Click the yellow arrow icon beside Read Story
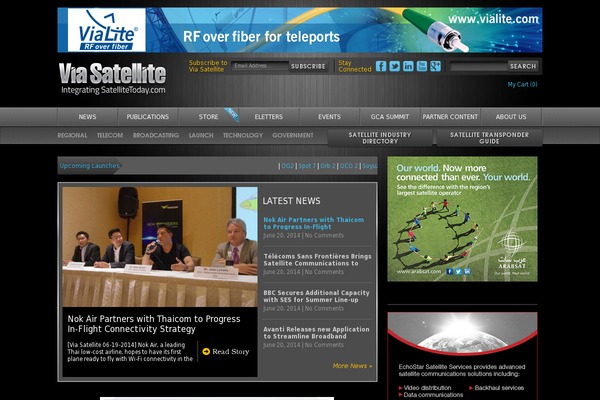Screen dimensions: 600x400 pyautogui.click(x=206, y=351)
